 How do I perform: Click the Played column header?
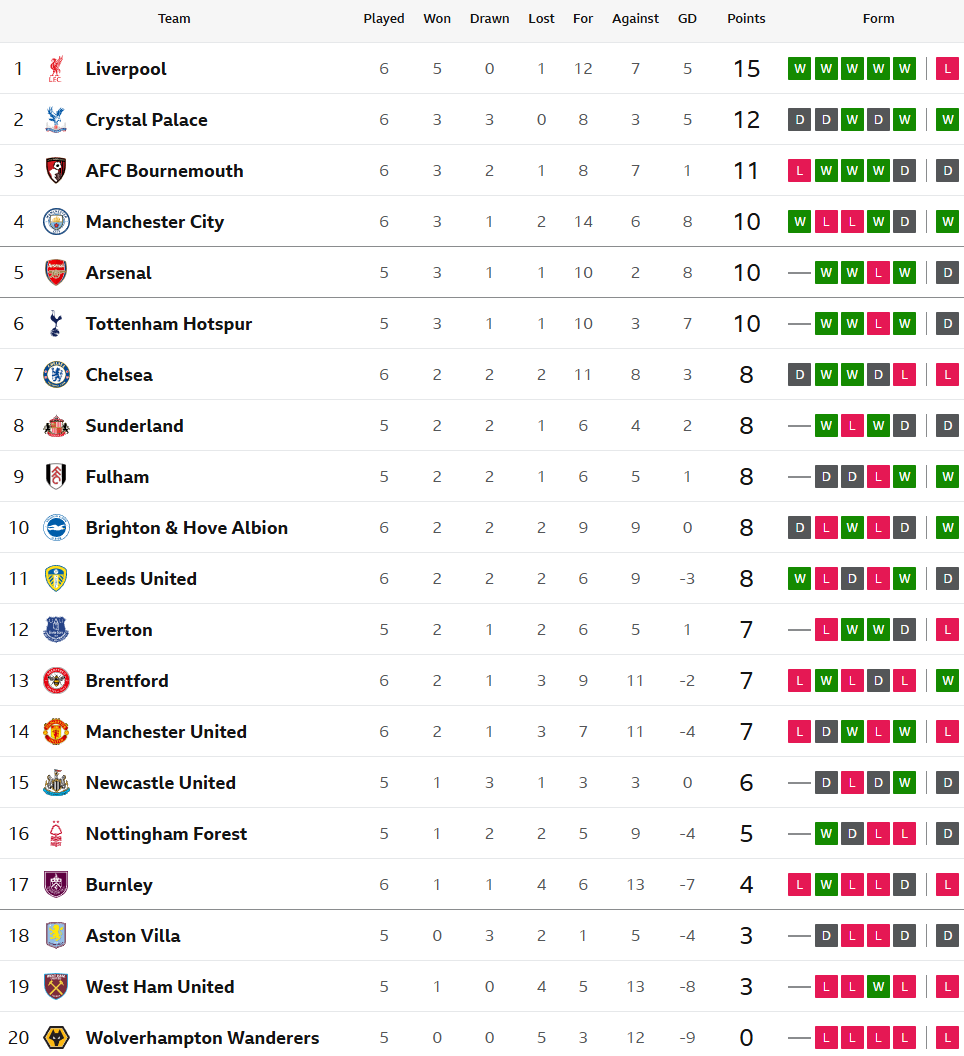(x=384, y=19)
